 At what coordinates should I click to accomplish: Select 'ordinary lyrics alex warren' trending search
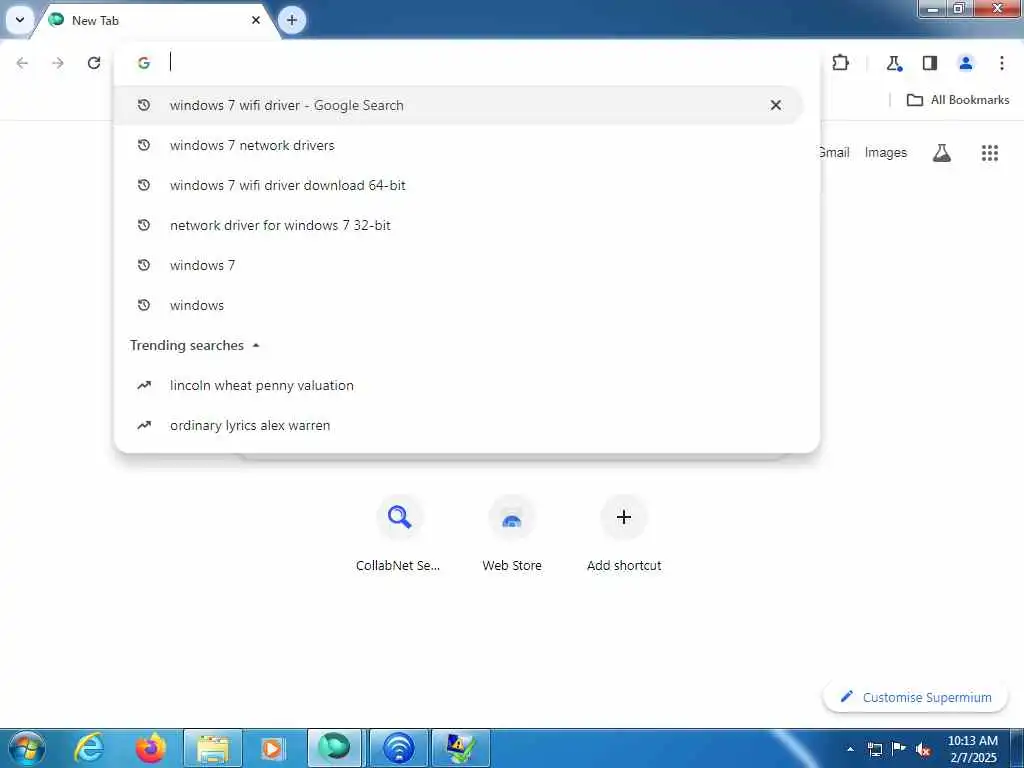pos(458,425)
